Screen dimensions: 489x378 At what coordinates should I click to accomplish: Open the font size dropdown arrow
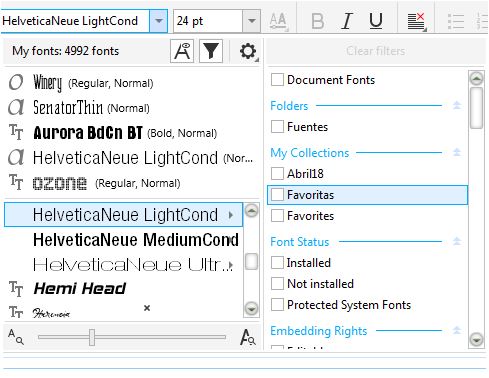point(252,21)
